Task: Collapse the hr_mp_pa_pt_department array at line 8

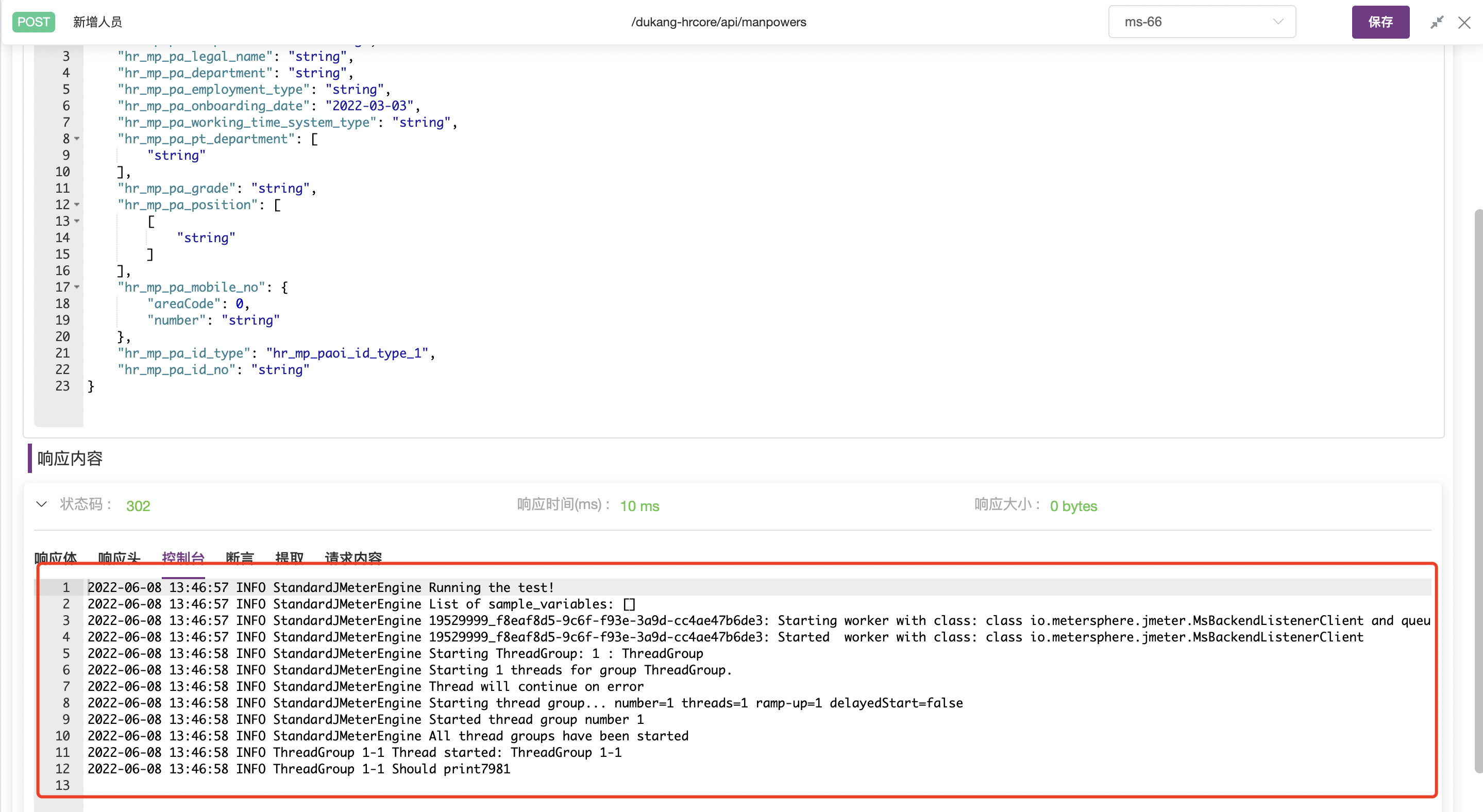Action: [x=77, y=139]
